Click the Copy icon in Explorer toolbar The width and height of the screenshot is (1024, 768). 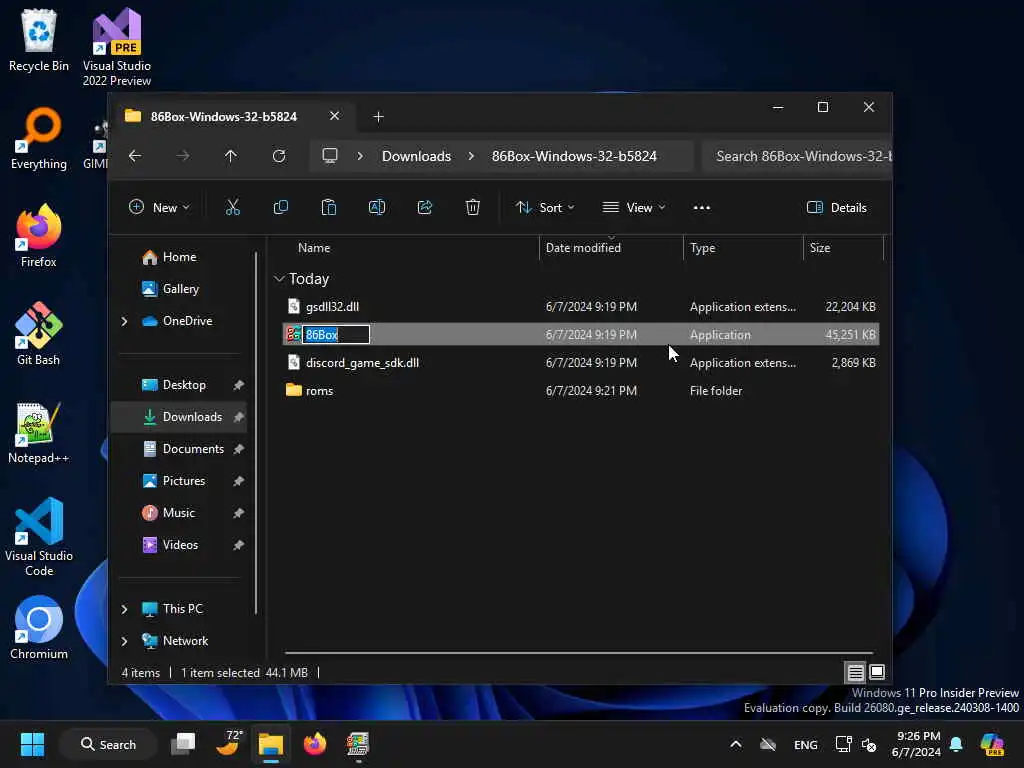point(281,208)
